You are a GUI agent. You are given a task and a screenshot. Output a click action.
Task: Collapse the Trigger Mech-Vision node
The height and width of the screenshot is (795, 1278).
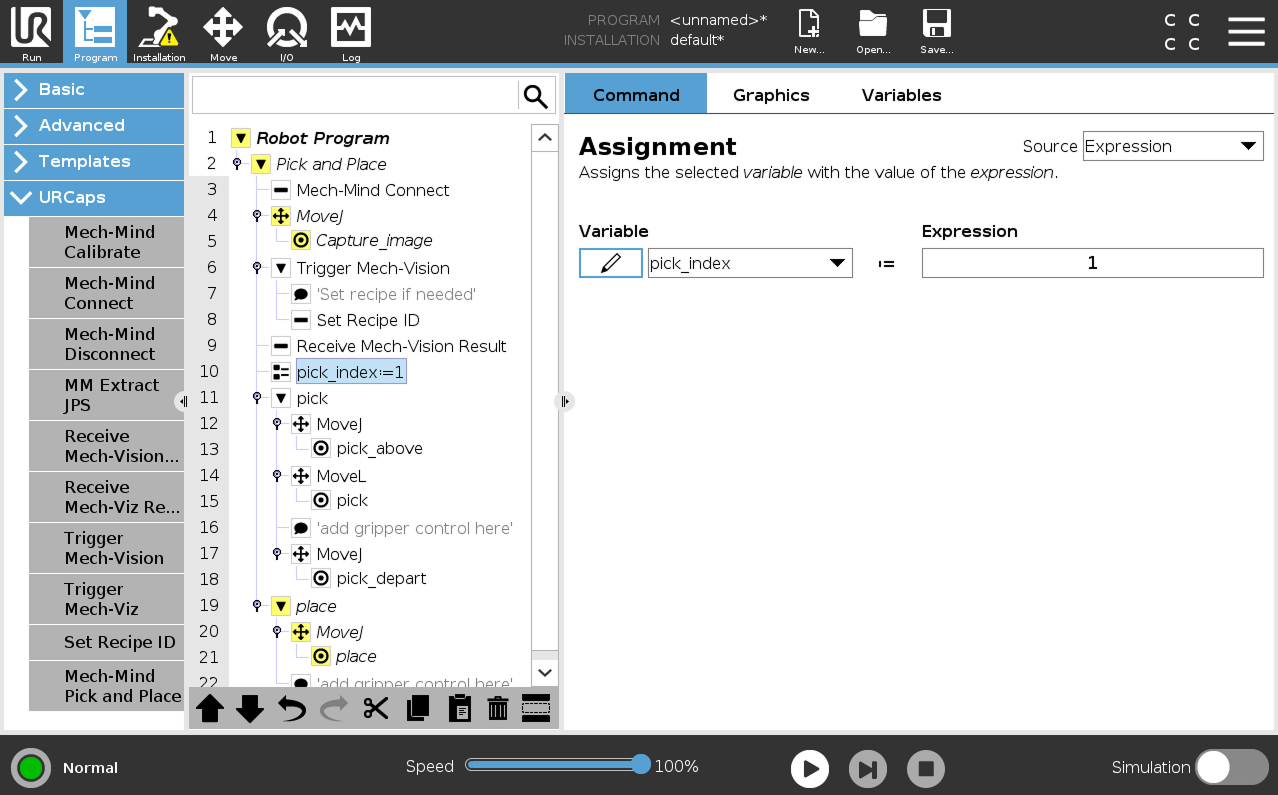[281, 268]
